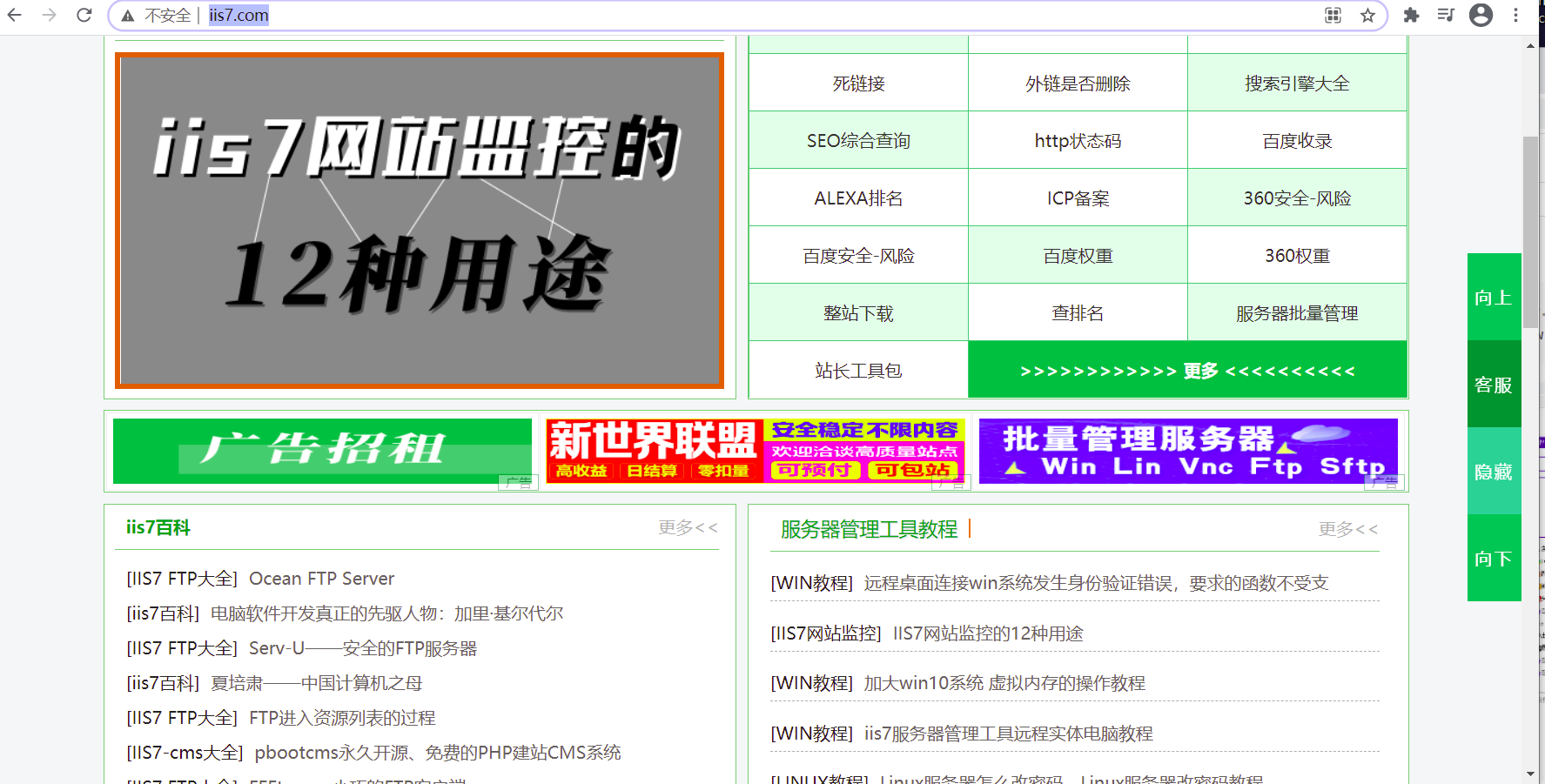1545x784 pixels.
Task: Open the Chrome three-dot menu
Action: click(x=1515, y=15)
